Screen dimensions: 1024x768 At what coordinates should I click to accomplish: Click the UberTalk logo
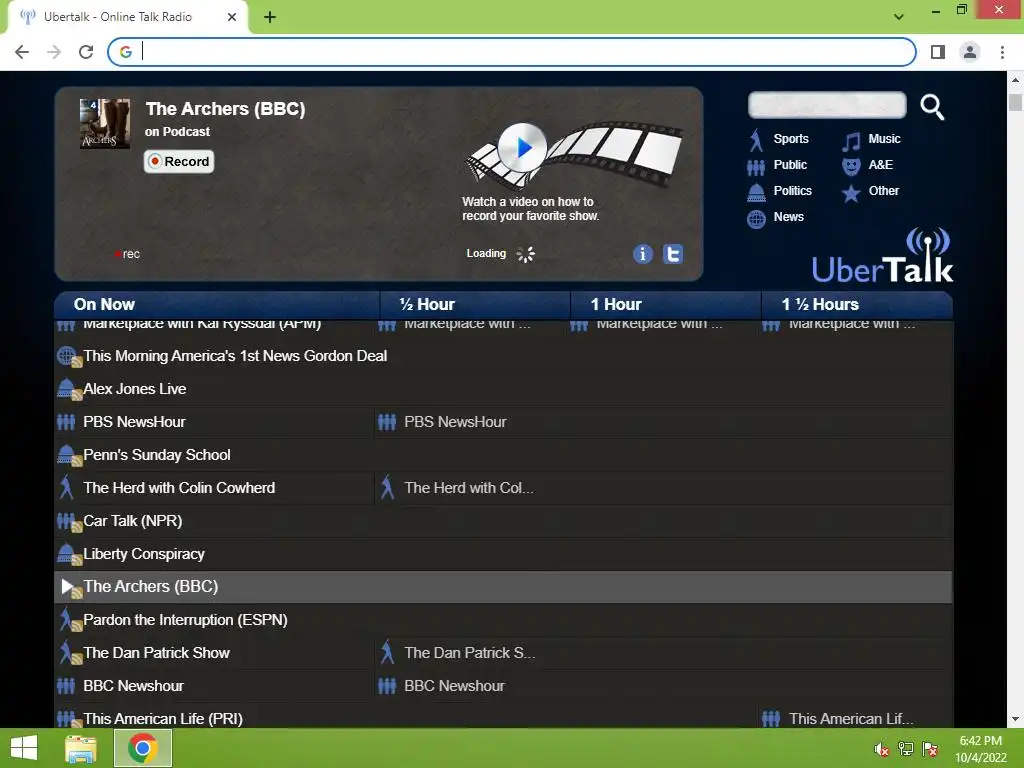(x=882, y=255)
